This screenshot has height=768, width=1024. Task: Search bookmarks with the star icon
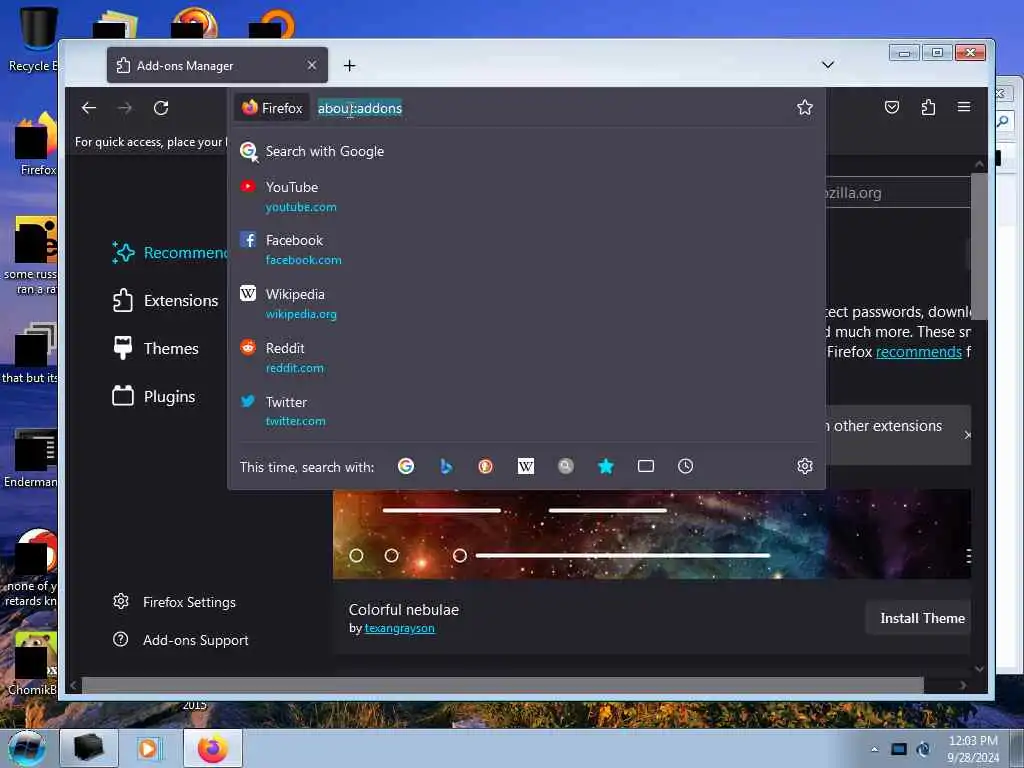point(606,466)
